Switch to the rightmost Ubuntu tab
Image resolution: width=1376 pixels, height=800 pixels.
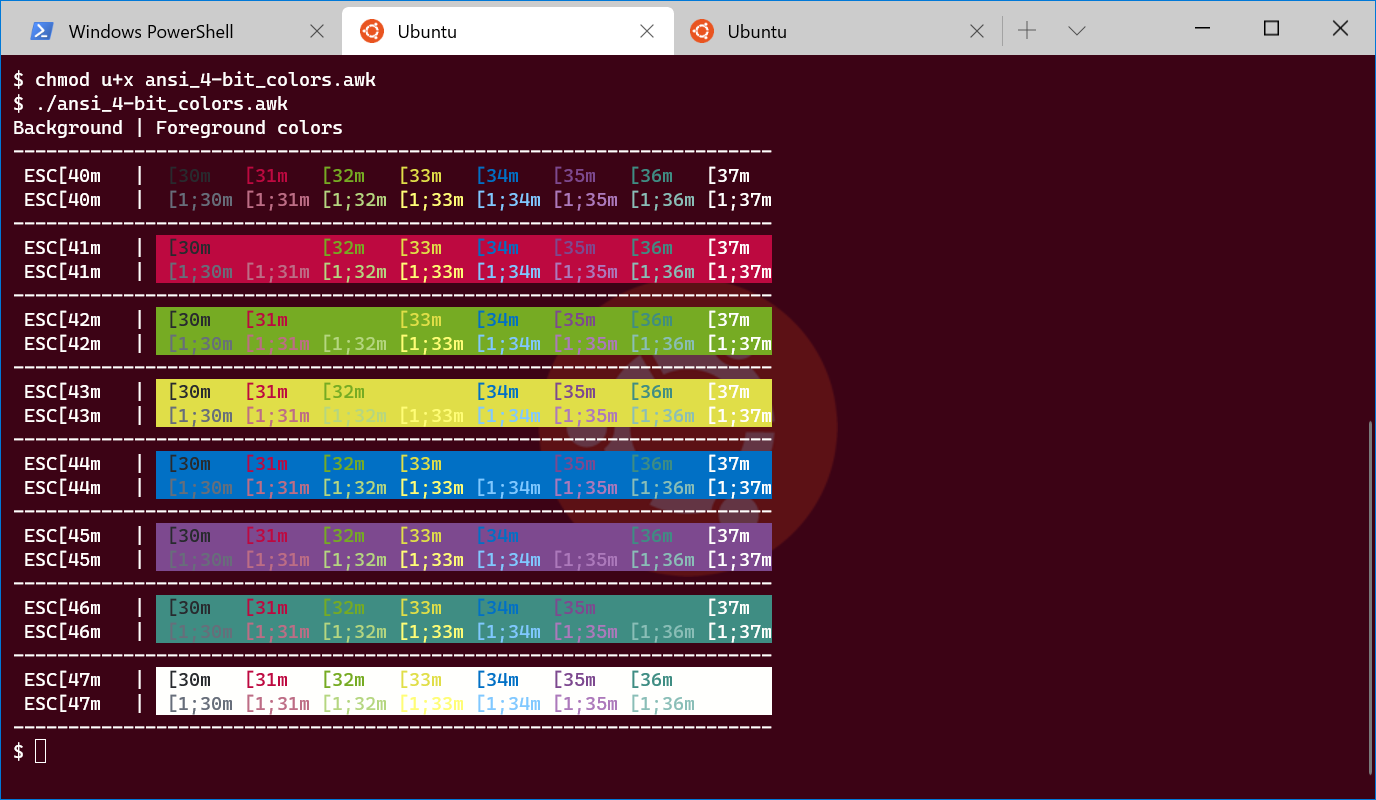tap(837, 31)
